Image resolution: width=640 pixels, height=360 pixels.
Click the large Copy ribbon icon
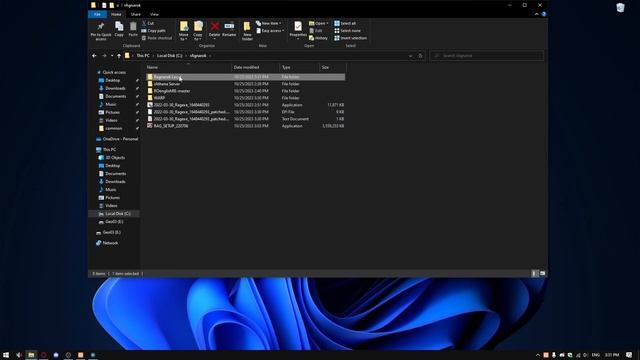coord(119,29)
